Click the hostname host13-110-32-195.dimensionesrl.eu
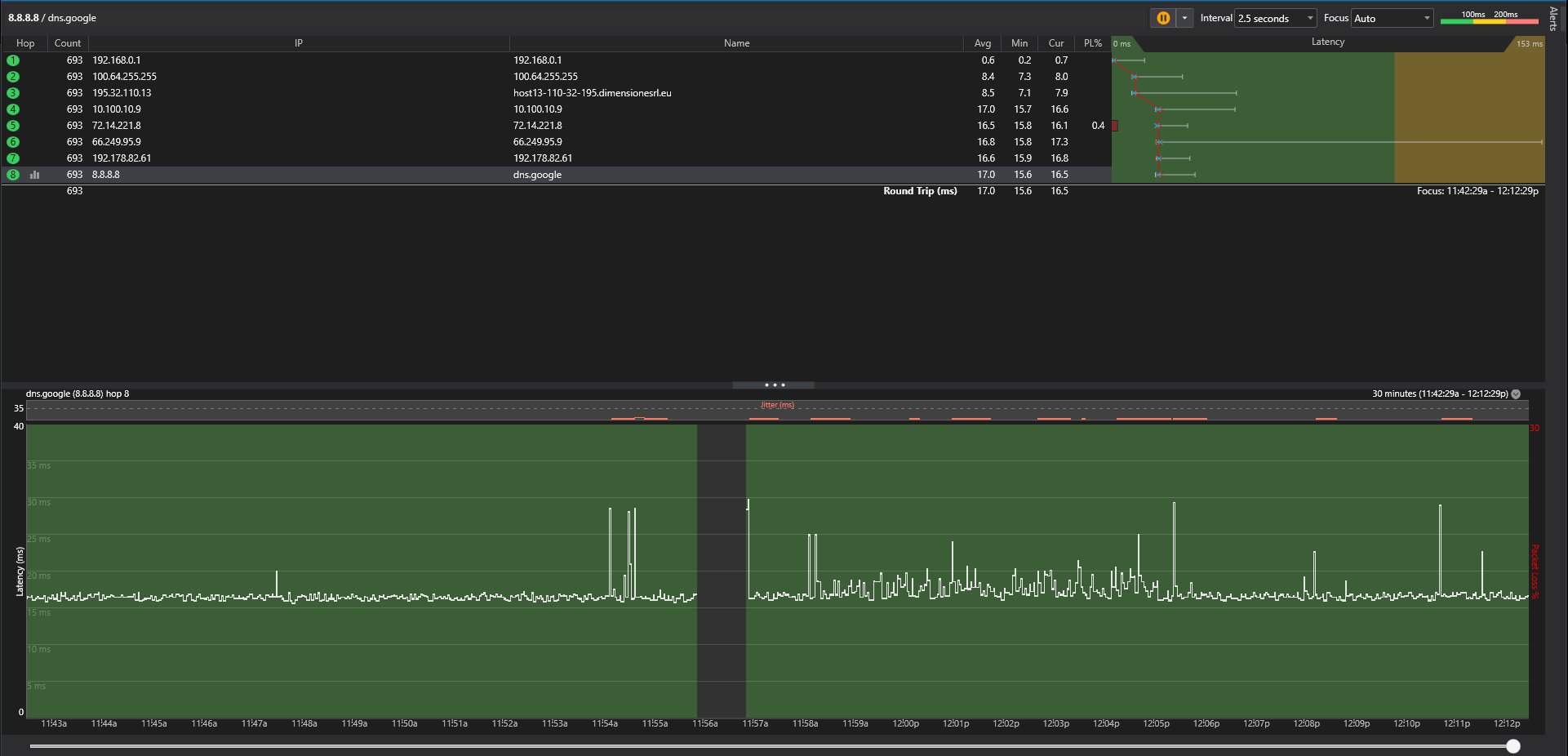Image resolution: width=1568 pixels, height=756 pixels. (592, 93)
